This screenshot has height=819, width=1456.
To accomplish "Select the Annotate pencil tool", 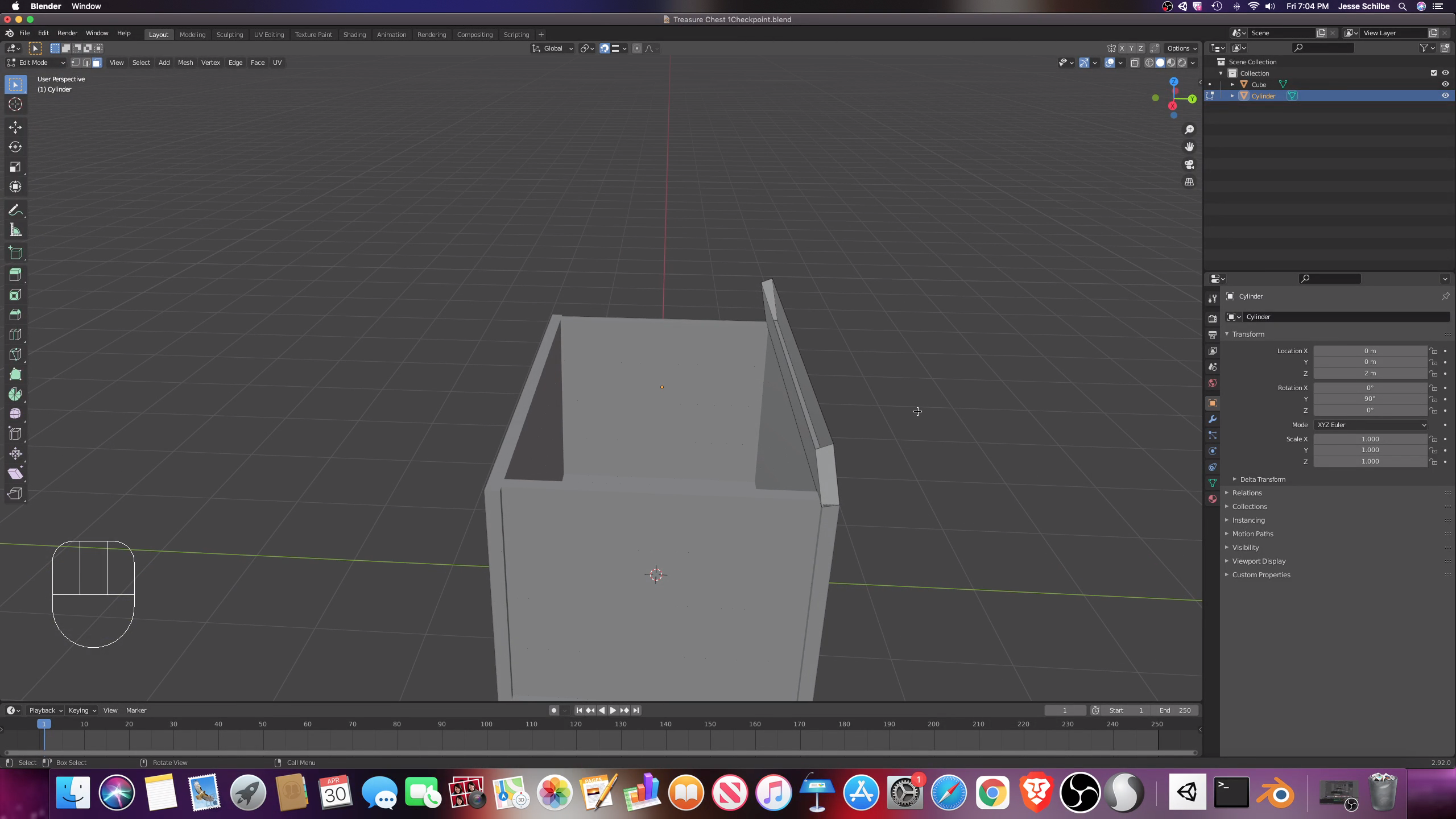I will [15, 210].
